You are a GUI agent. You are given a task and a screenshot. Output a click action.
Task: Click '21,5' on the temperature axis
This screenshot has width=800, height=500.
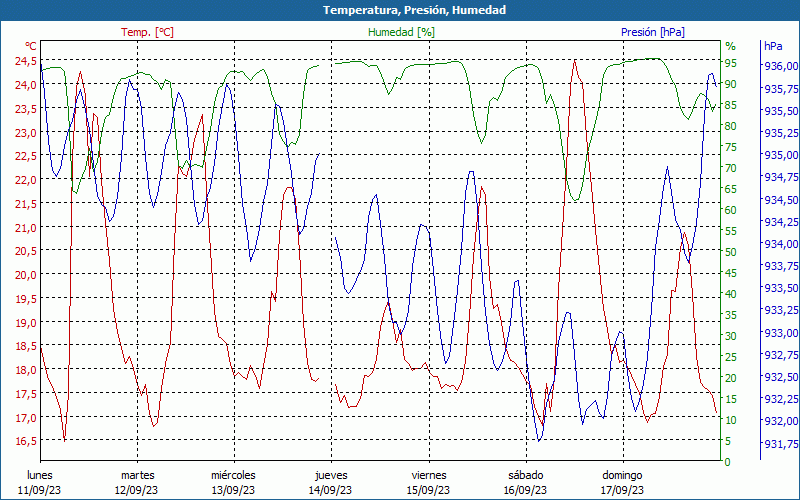pos(26,204)
